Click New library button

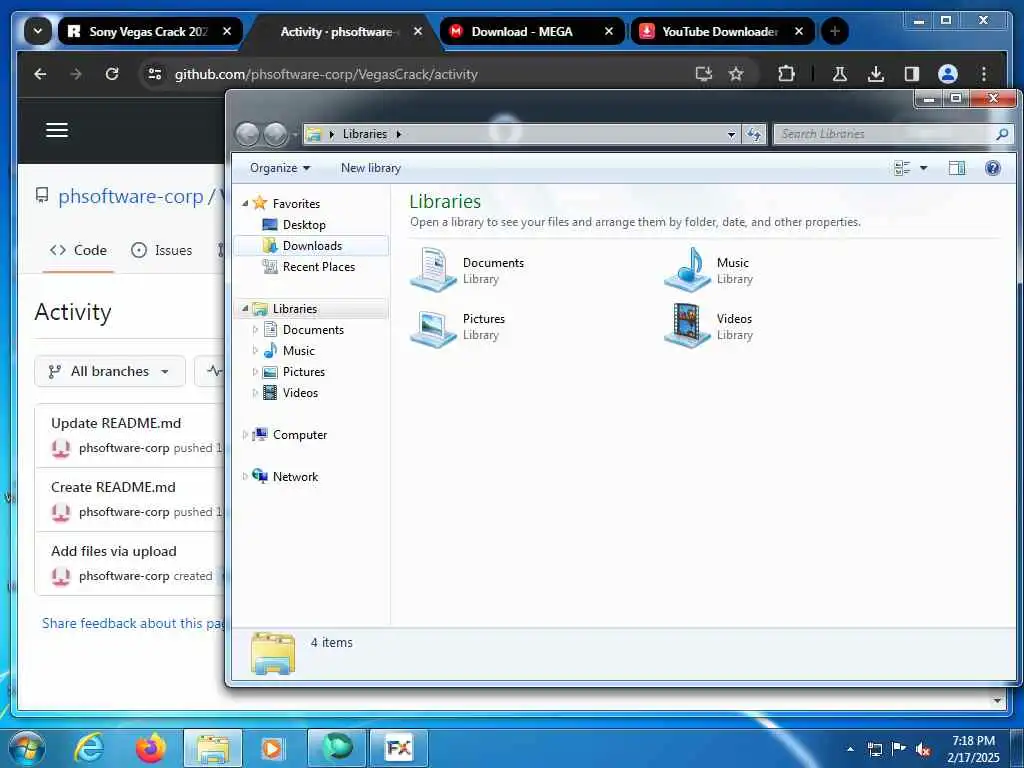tap(371, 168)
